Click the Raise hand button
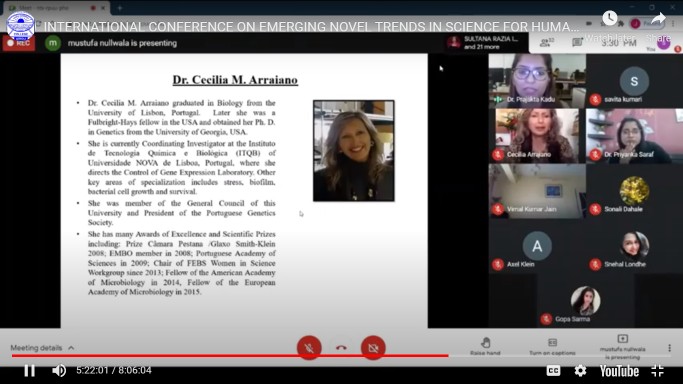Screen dimensions: 683x384 (485, 346)
